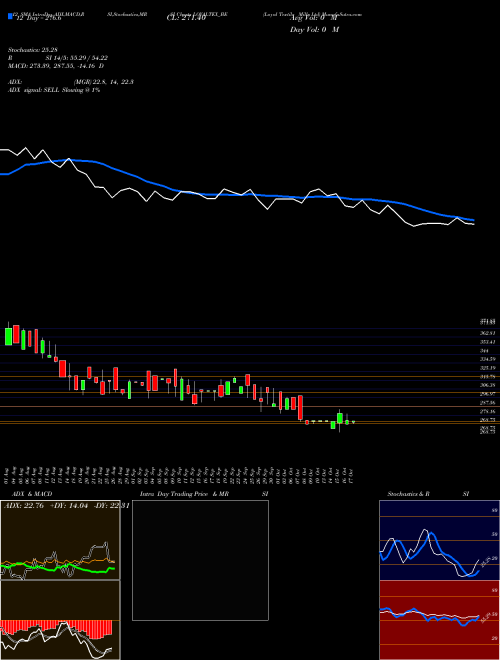Click the ADX indicator lines panel
This screenshot has width=500, height=660.
[x=60, y=540]
